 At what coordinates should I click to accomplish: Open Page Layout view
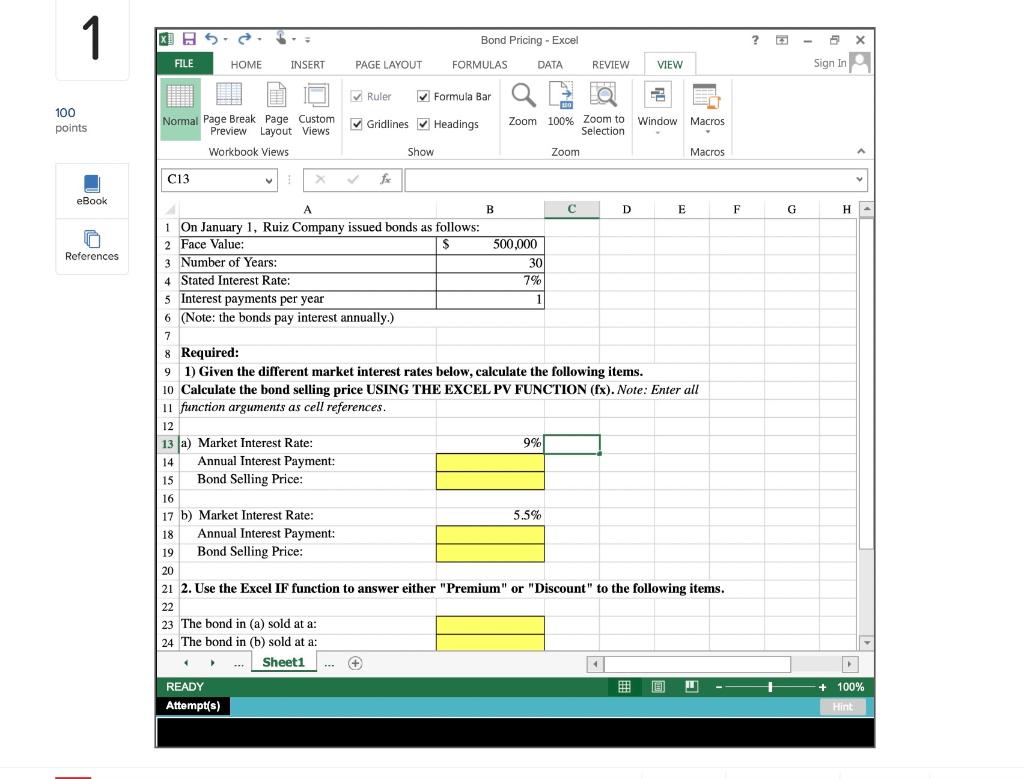[275, 107]
